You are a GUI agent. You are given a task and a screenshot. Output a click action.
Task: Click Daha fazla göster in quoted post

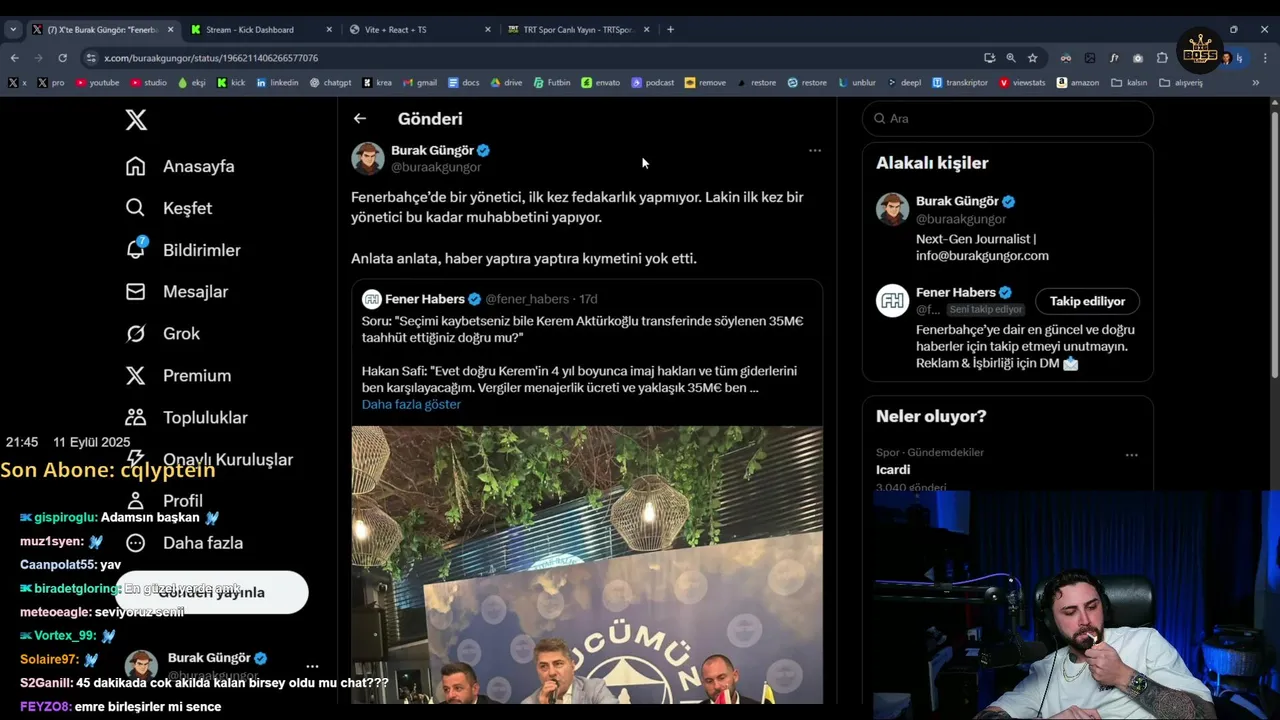(x=411, y=404)
